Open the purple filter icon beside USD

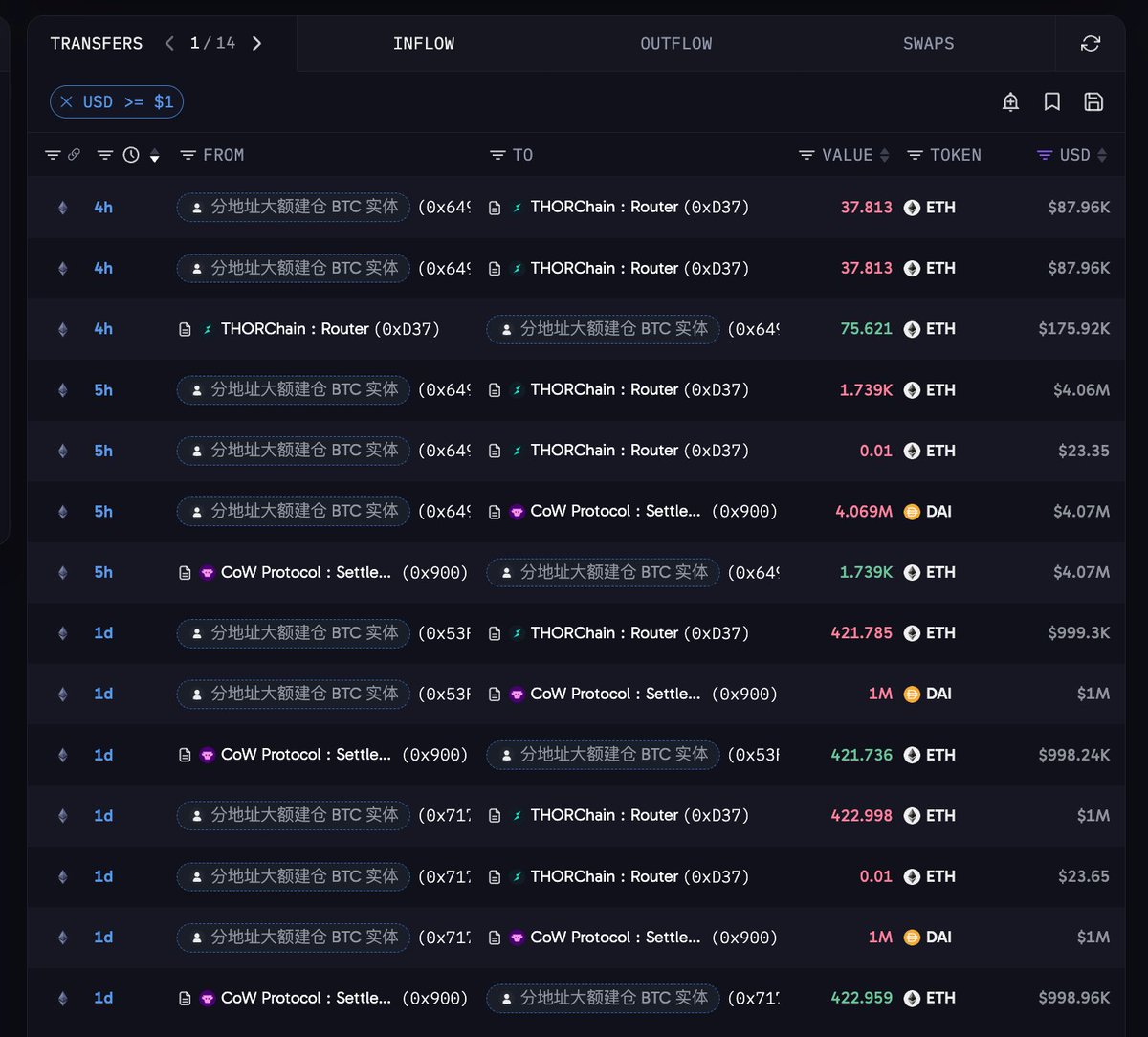point(1045,155)
